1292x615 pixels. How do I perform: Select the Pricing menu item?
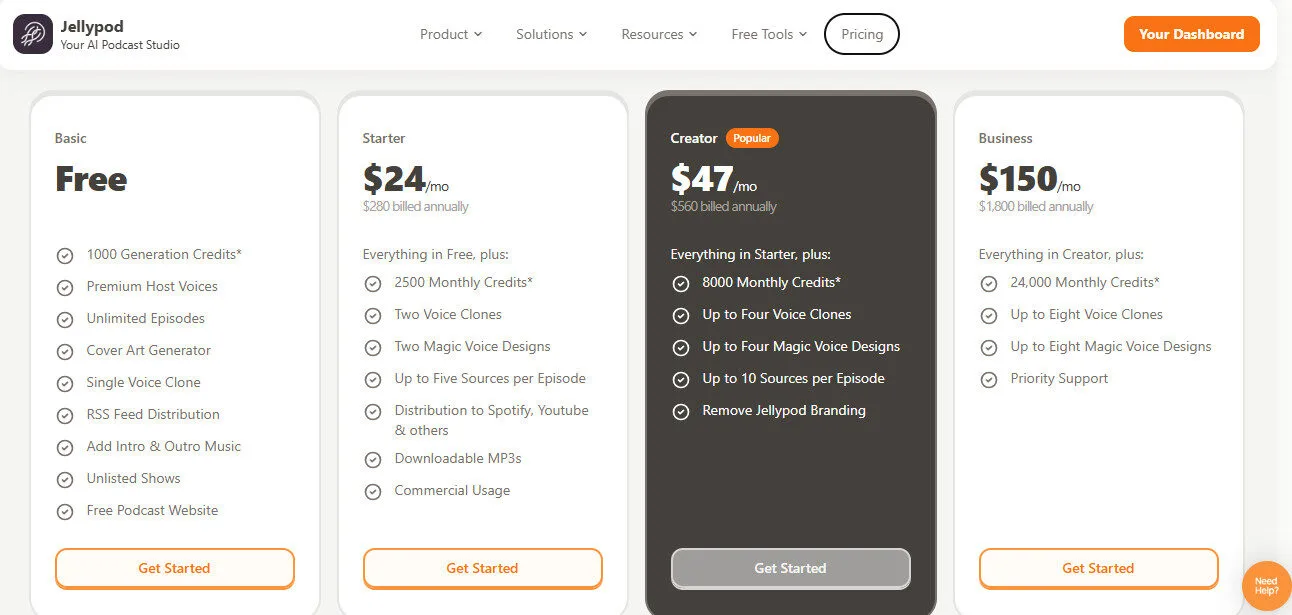861,33
